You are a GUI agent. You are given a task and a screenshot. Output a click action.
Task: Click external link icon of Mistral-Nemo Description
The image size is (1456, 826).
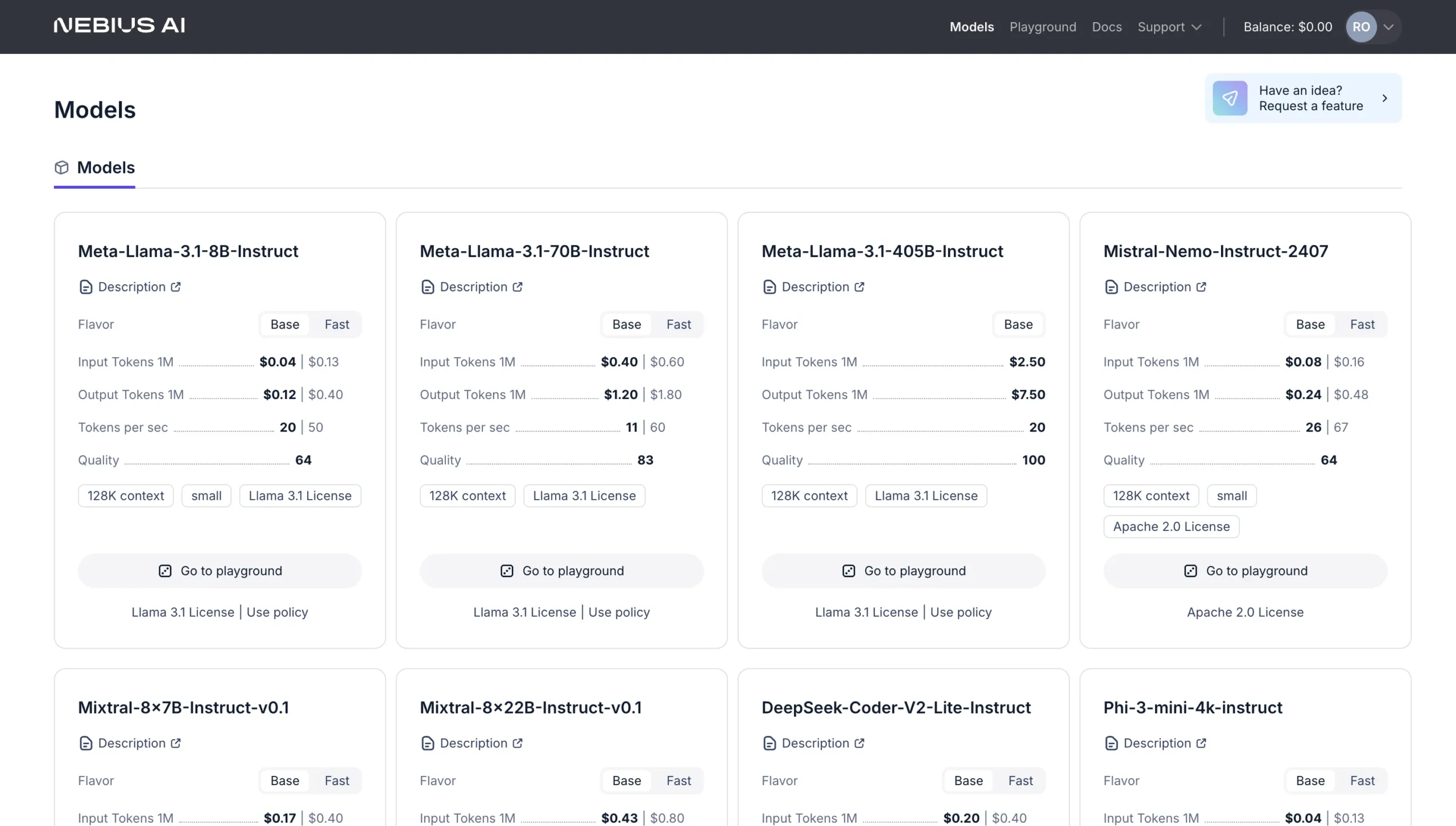click(x=1201, y=287)
